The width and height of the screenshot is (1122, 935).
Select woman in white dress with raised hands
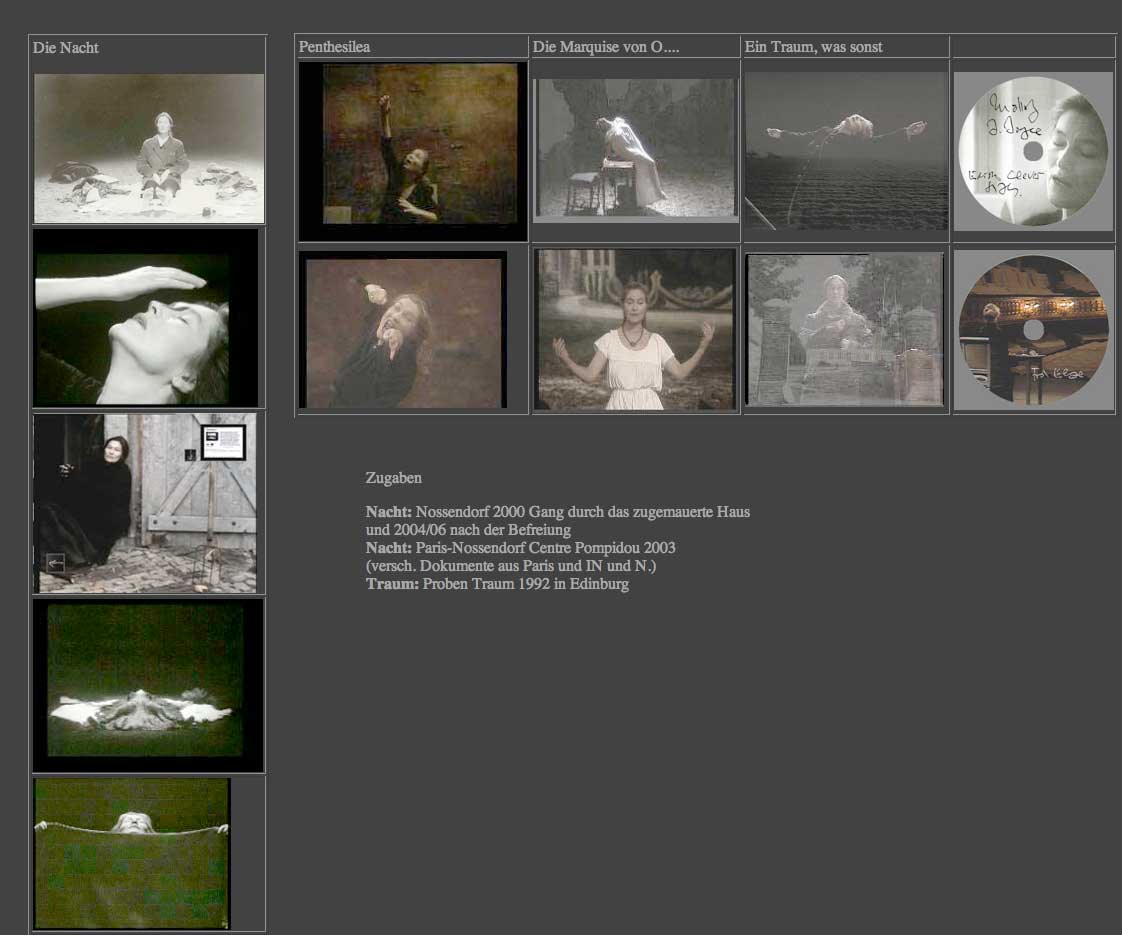tap(635, 330)
